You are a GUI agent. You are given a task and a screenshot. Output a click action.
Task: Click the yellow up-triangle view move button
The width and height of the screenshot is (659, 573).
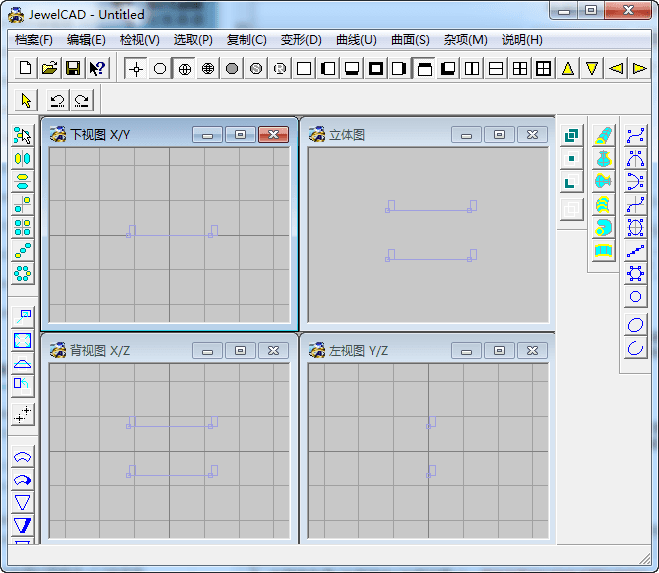click(568, 68)
